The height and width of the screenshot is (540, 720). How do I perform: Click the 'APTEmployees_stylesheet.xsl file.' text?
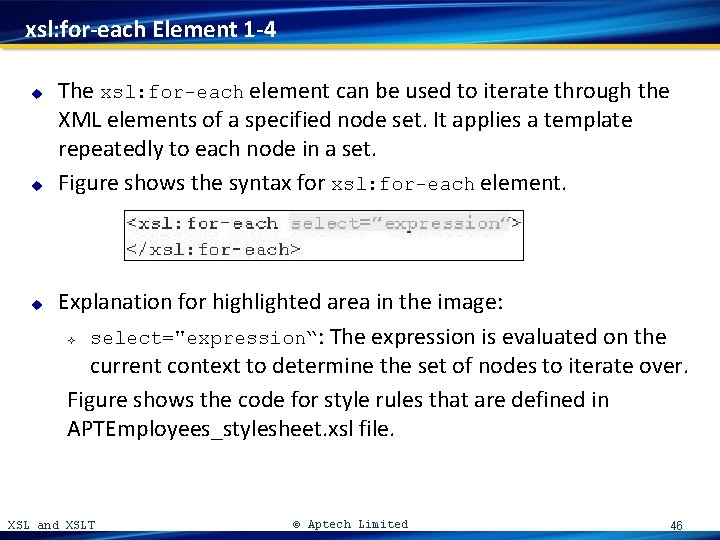[231, 429]
